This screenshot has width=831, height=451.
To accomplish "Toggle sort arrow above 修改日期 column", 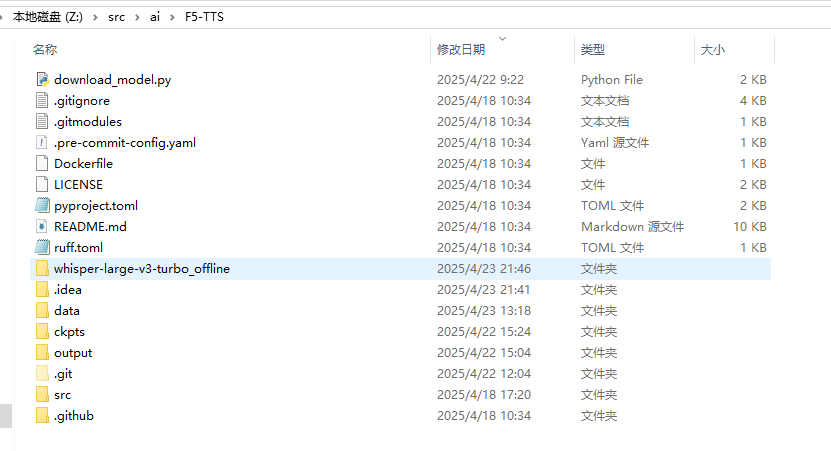I will pos(502,39).
